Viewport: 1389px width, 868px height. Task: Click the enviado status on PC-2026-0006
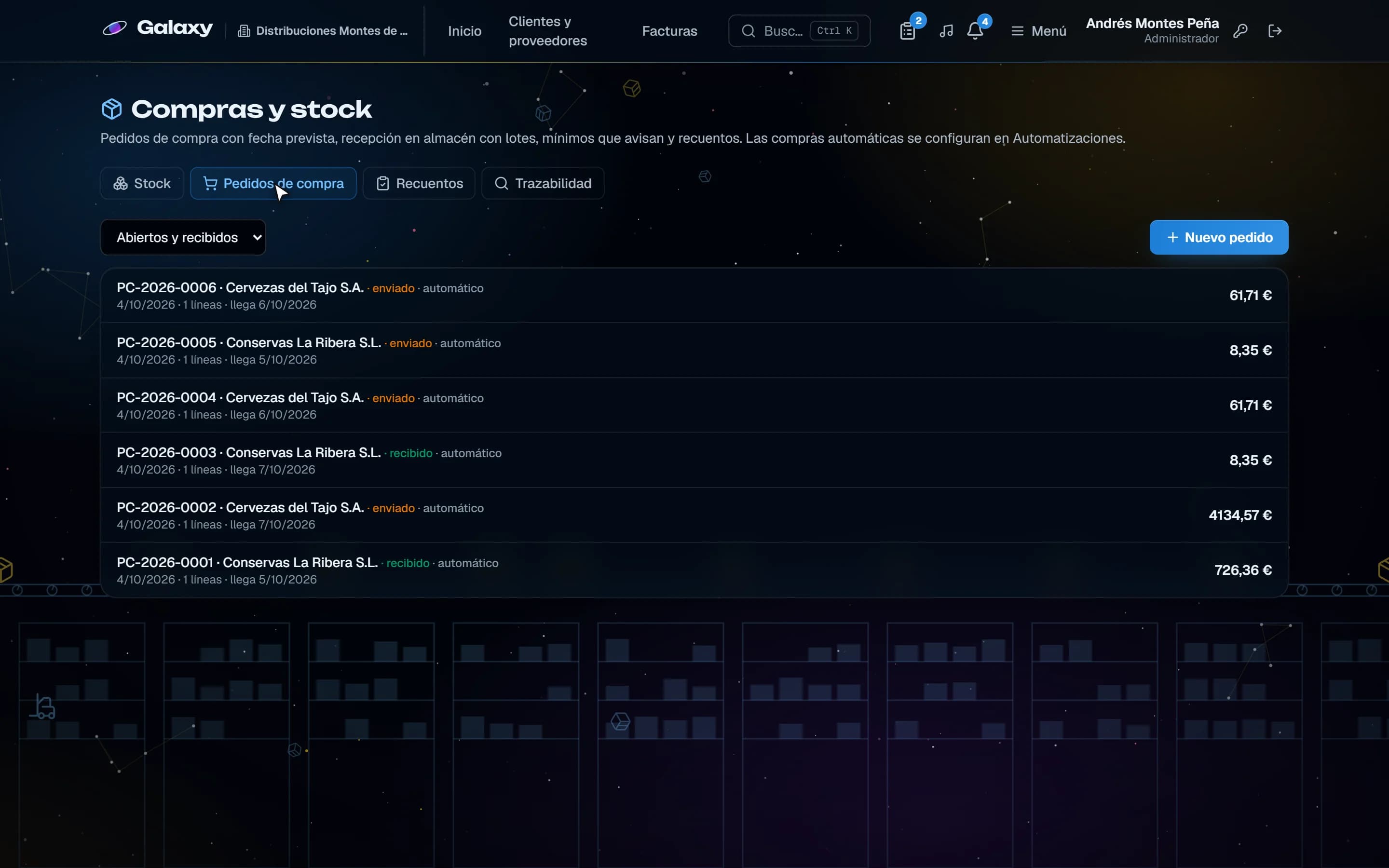(x=393, y=288)
